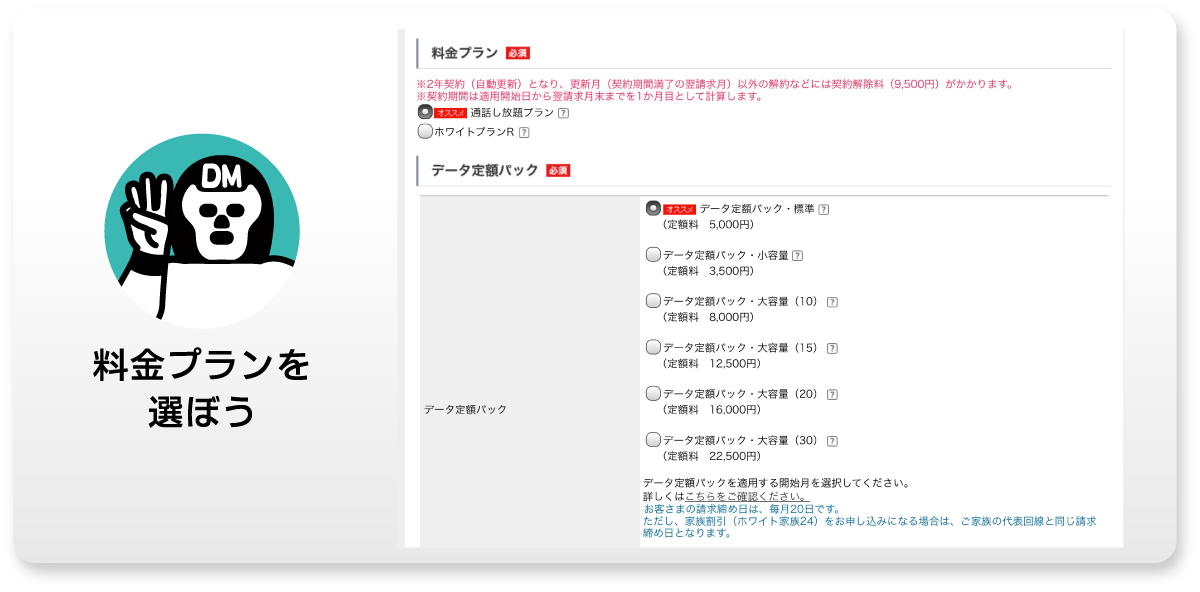Open help for データ定額パック・標準
Screen dimensions: 1200x592
tap(824, 210)
